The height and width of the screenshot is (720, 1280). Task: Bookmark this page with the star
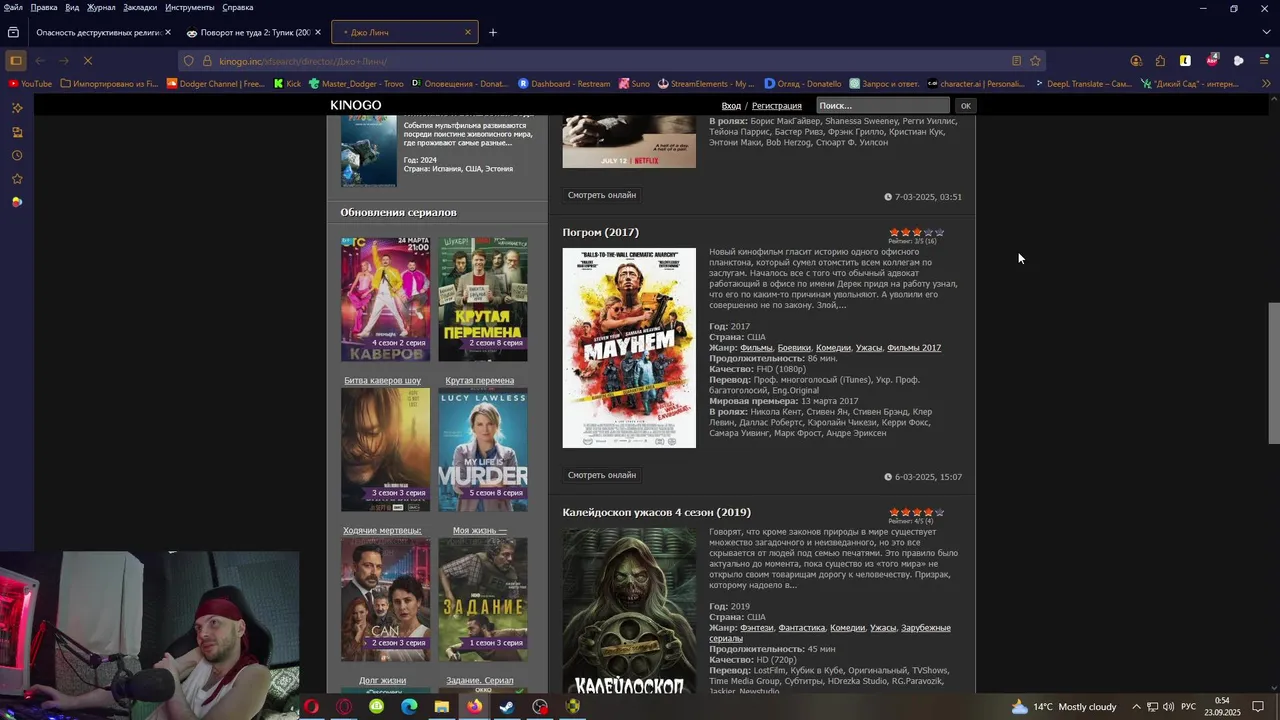(x=1035, y=61)
